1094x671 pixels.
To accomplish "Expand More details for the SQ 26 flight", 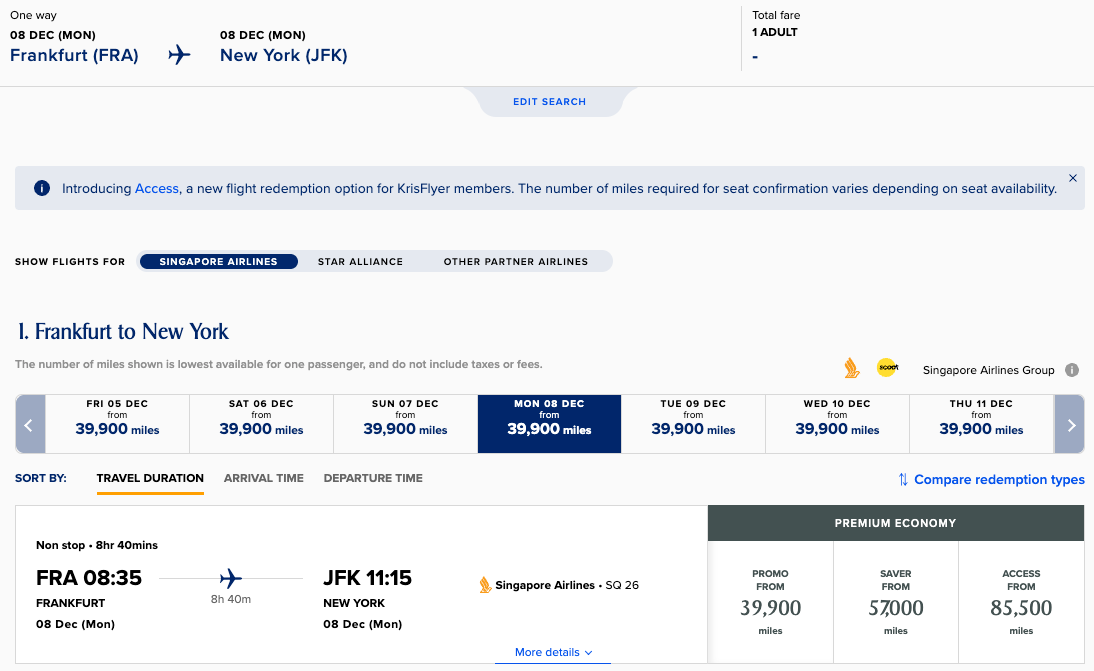I will pos(552,652).
